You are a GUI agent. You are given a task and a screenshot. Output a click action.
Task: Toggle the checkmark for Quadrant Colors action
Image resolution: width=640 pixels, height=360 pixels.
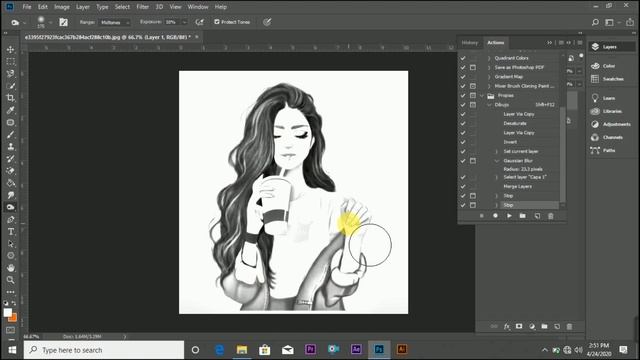coord(463,58)
